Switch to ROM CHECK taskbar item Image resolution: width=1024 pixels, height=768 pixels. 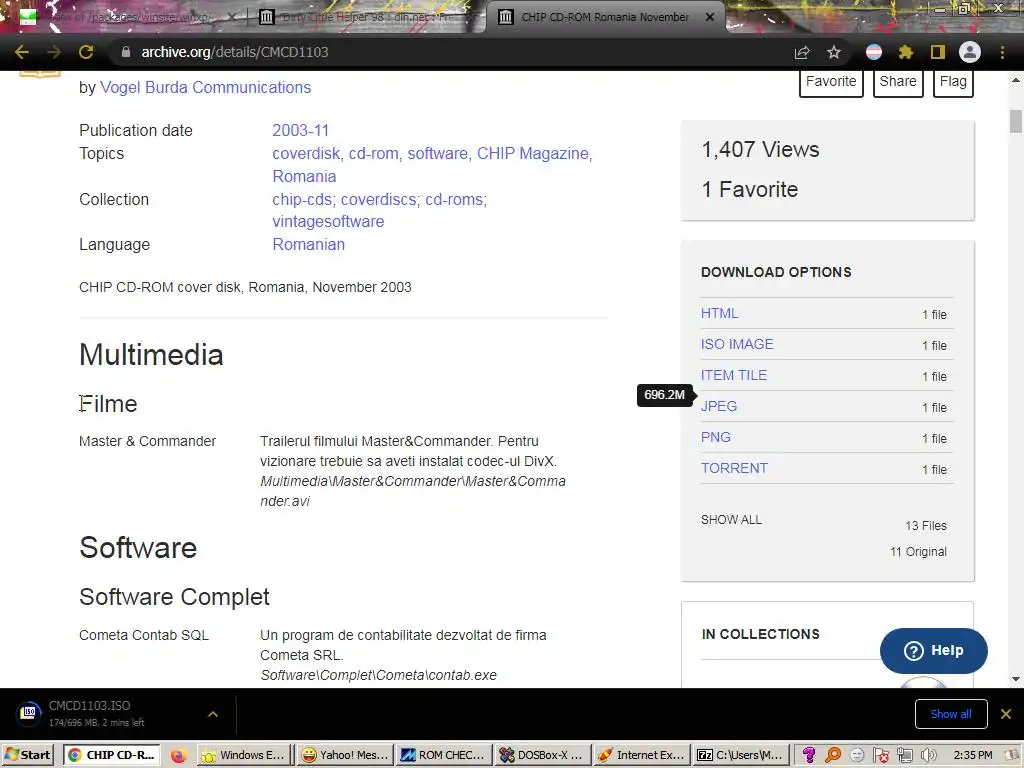[444, 755]
